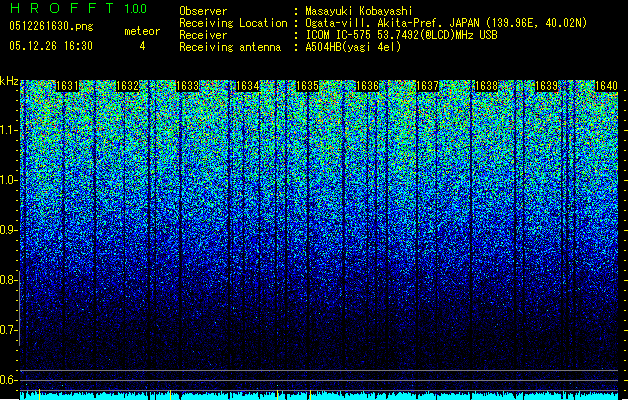629x400 pixels.
Task: Click the 1632 time marker
Action: [x=128, y=86]
